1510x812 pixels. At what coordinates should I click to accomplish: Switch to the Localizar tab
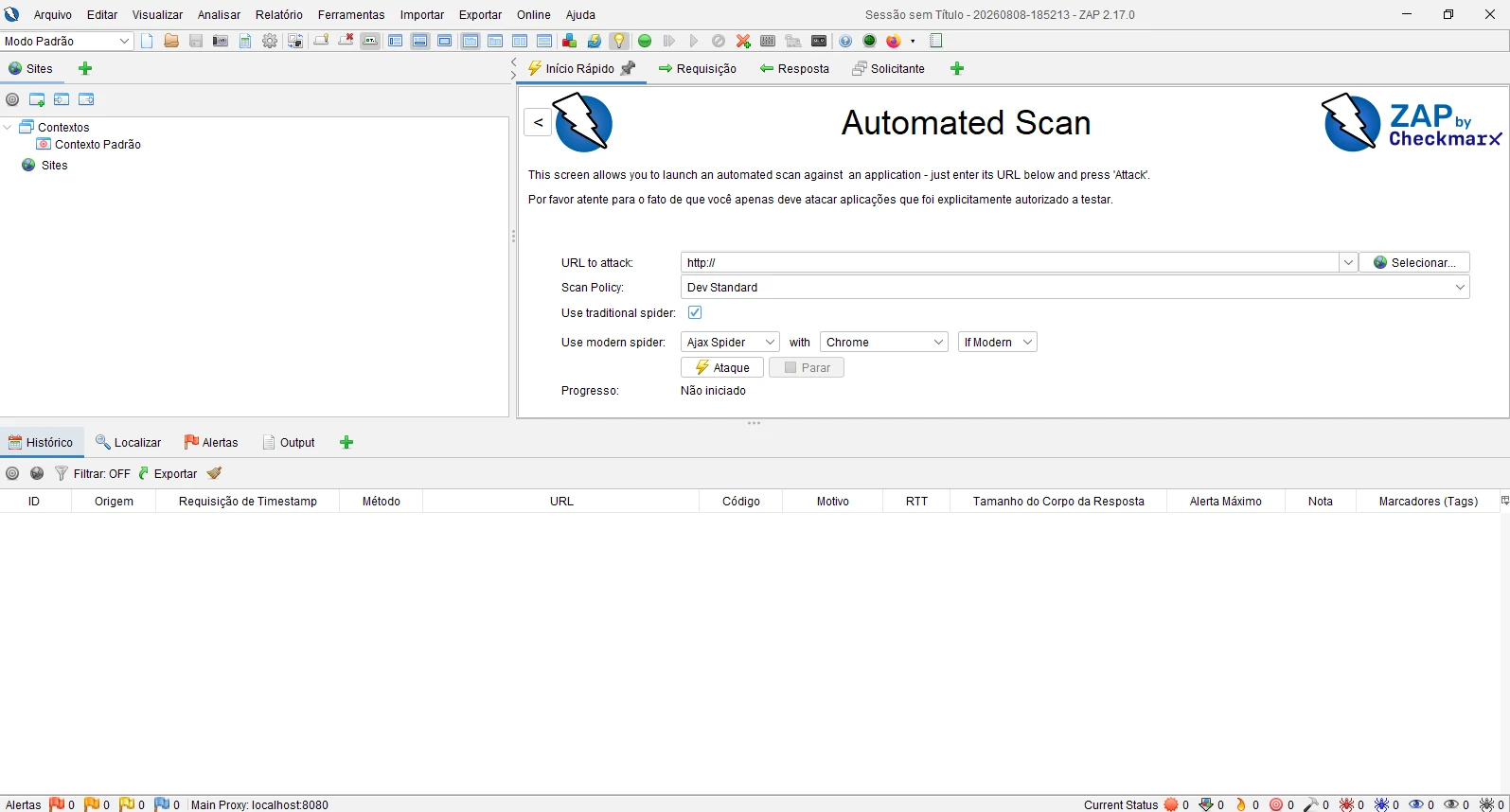coord(129,442)
